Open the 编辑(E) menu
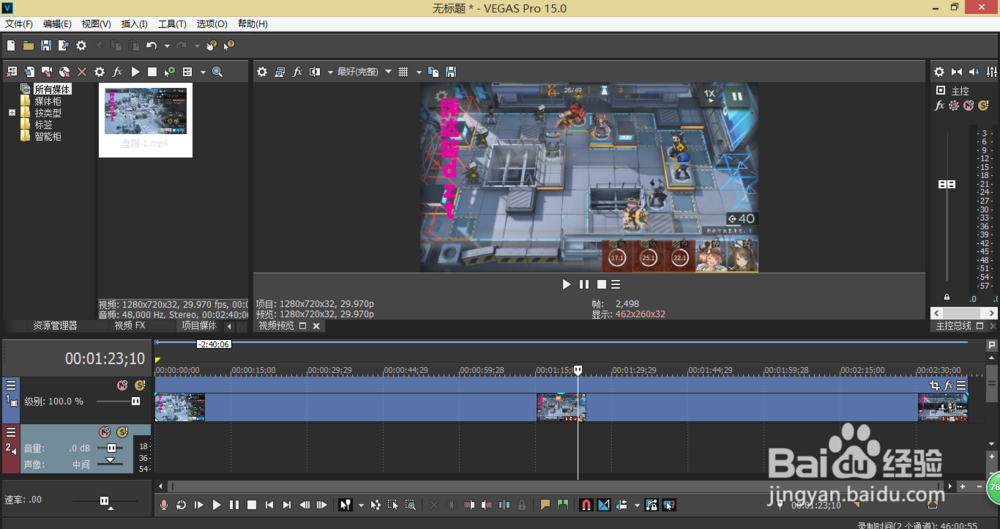The image size is (1000, 529). click(57, 24)
